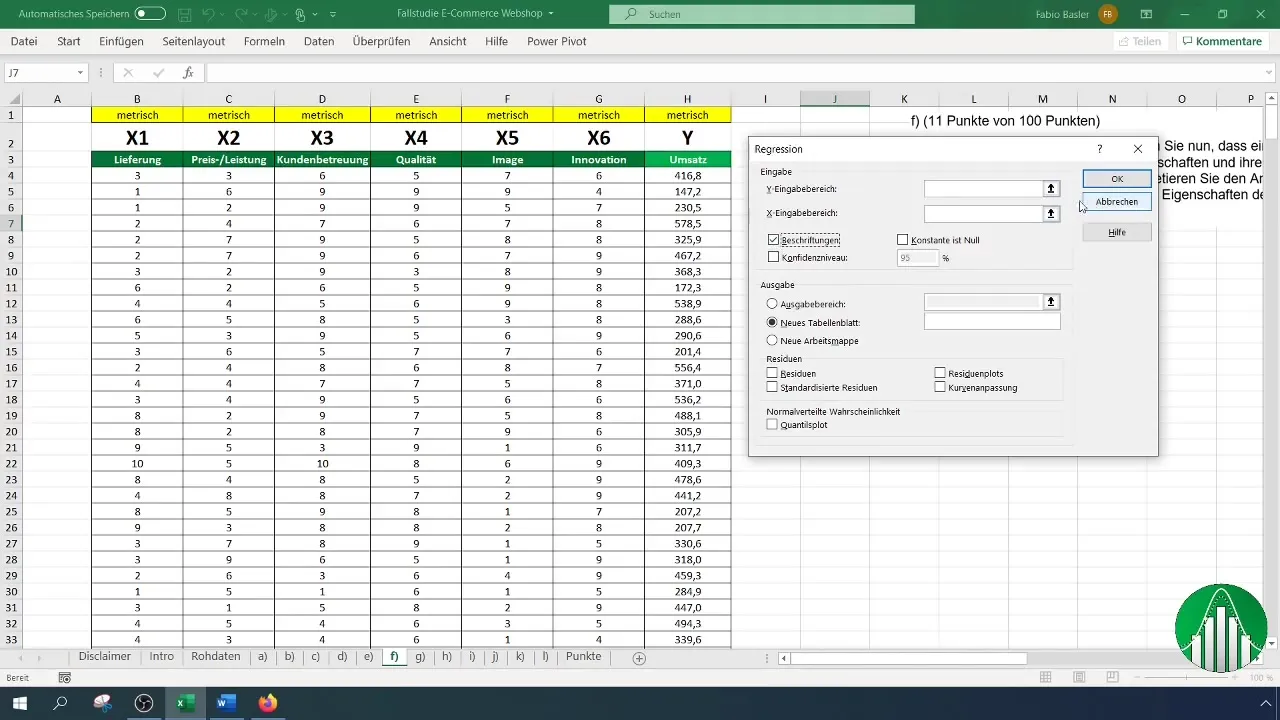The image size is (1280, 720).
Task: Expand the Name Box dropdown arrow
Action: point(81,73)
